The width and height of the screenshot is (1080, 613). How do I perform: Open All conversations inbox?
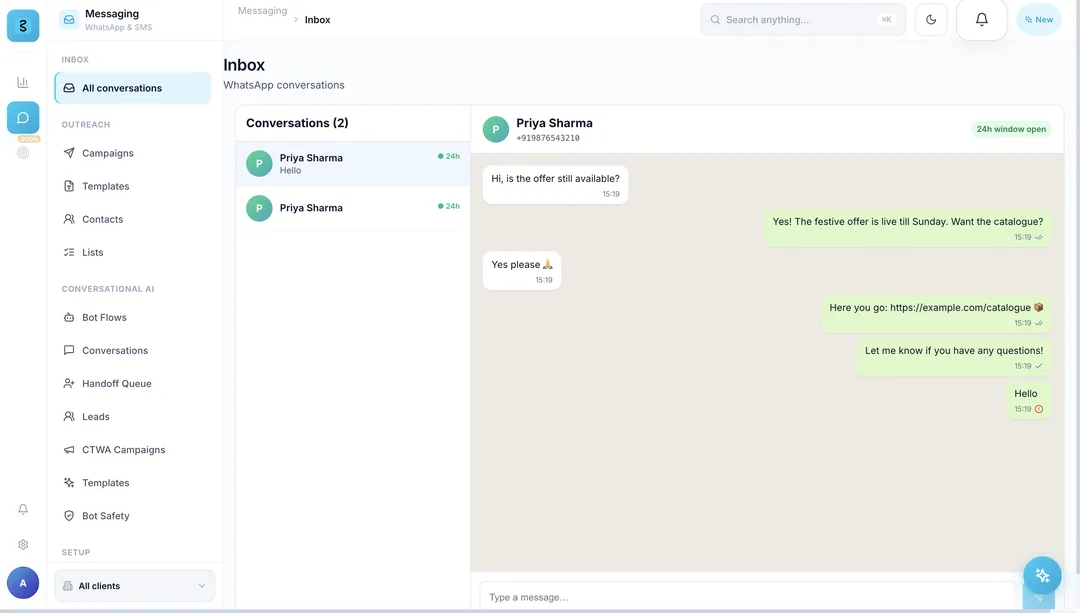(x=133, y=88)
